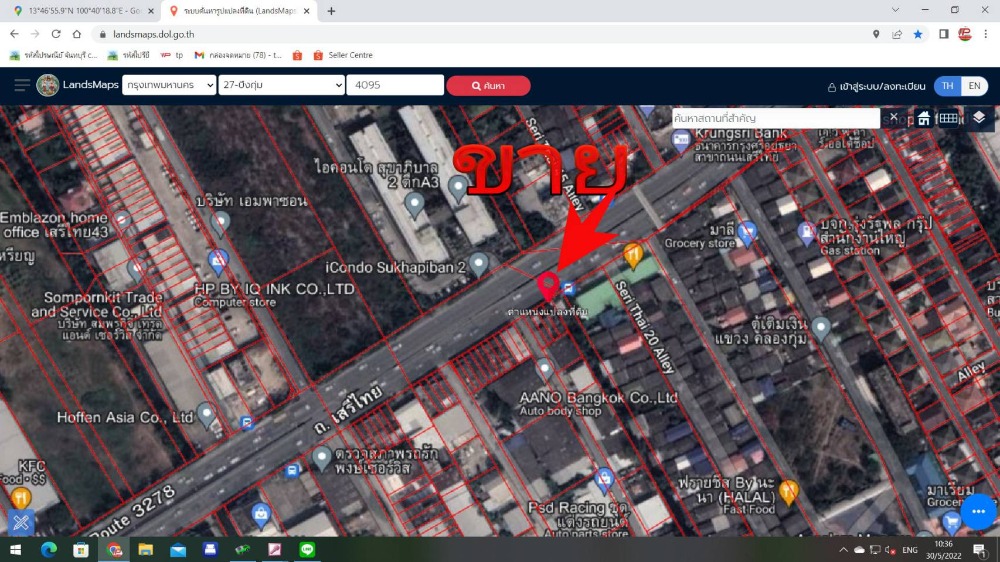Click the ฟรายชีส HALAL fast food marker
Viewport: 1000px width, 562px height.
[x=788, y=491]
